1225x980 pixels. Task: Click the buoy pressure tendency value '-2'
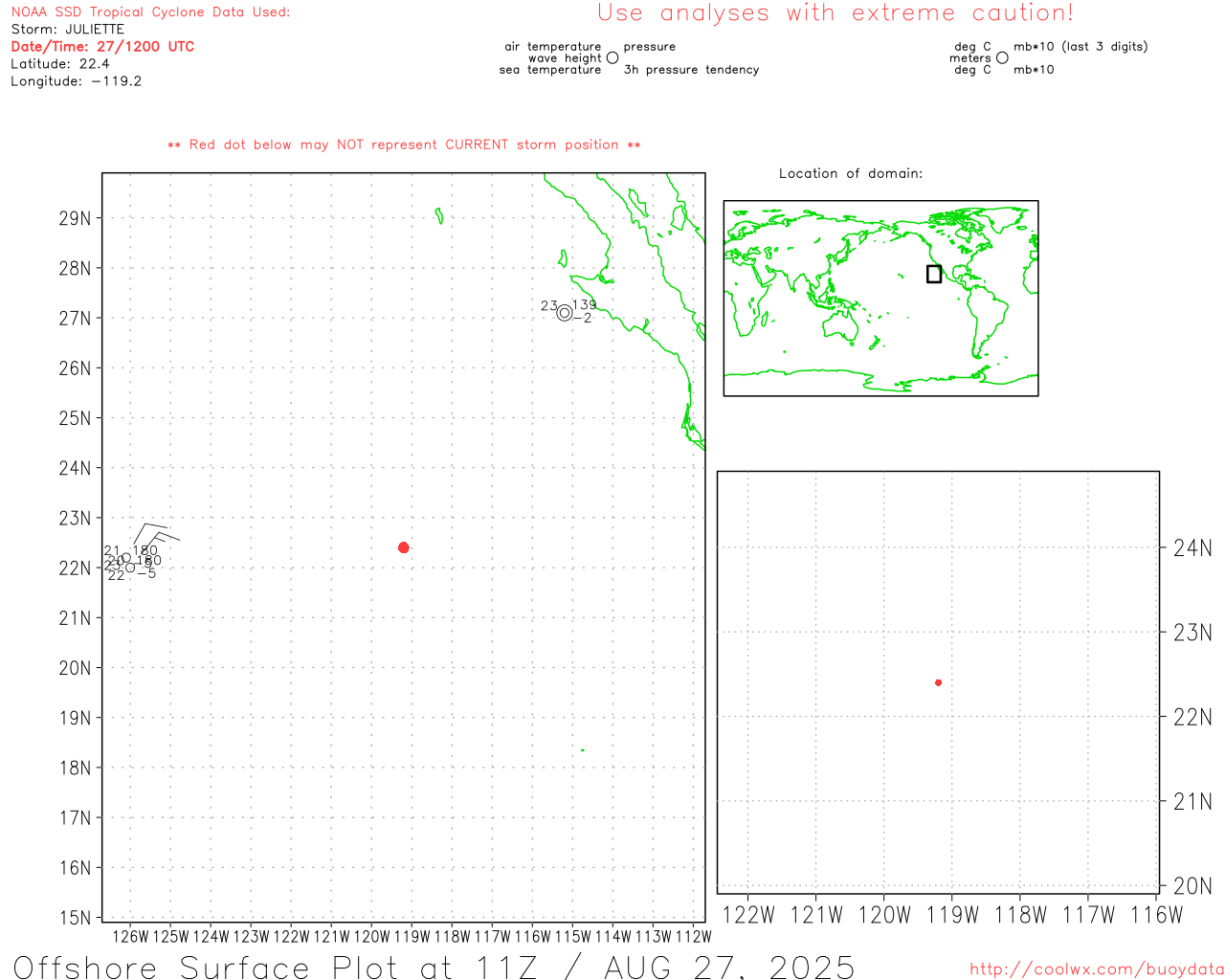point(583,319)
